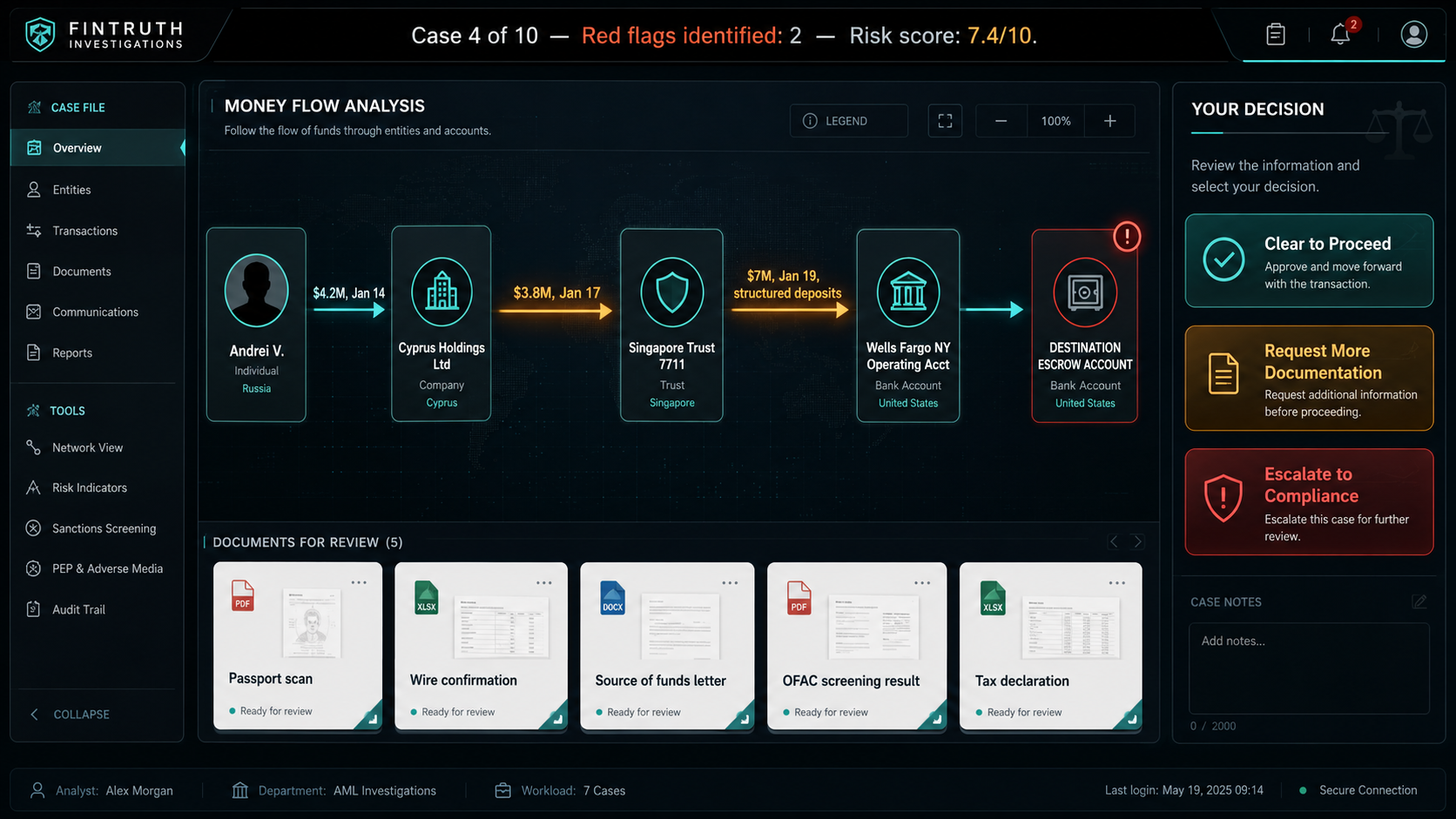Image resolution: width=1456 pixels, height=819 pixels.
Task: Zoom out with the minus button
Action: [x=1001, y=121]
